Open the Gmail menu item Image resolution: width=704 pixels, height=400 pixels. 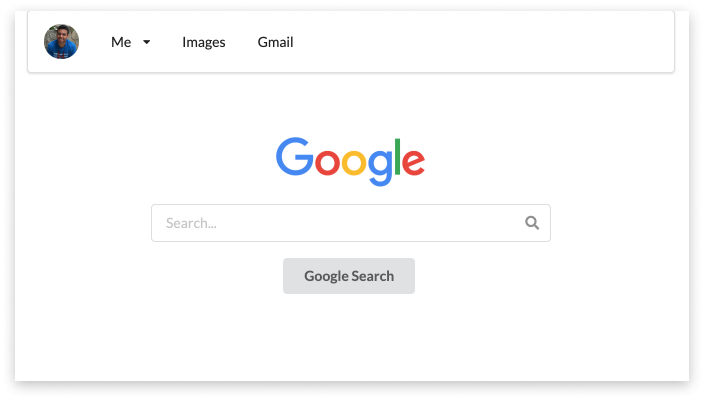pyautogui.click(x=275, y=42)
